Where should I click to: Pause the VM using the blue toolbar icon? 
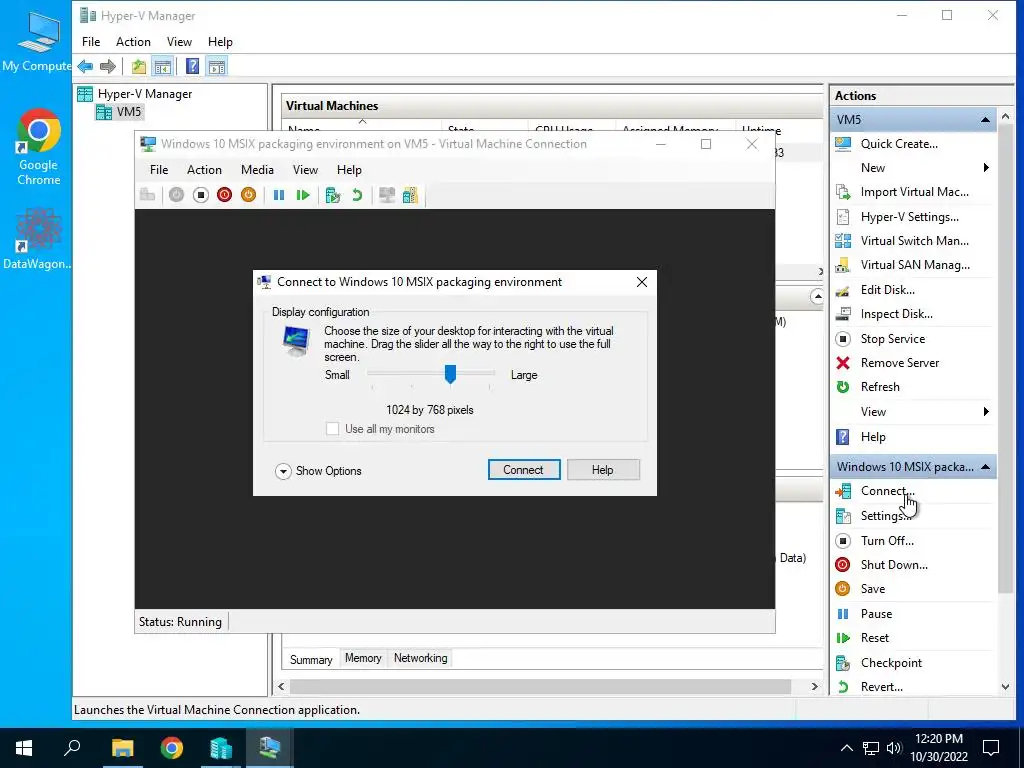coord(279,195)
